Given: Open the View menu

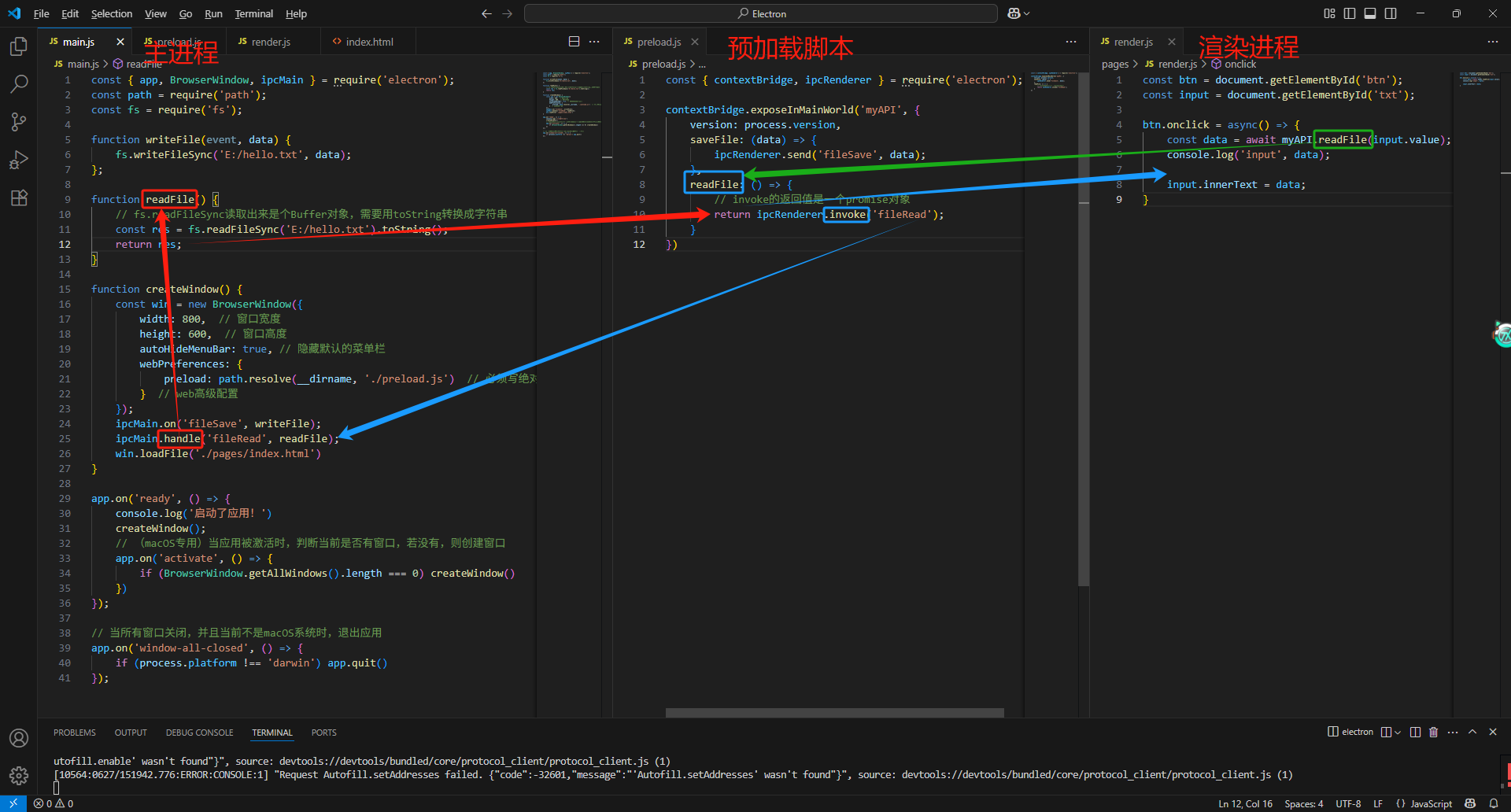Looking at the screenshot, I should point(156,13).
